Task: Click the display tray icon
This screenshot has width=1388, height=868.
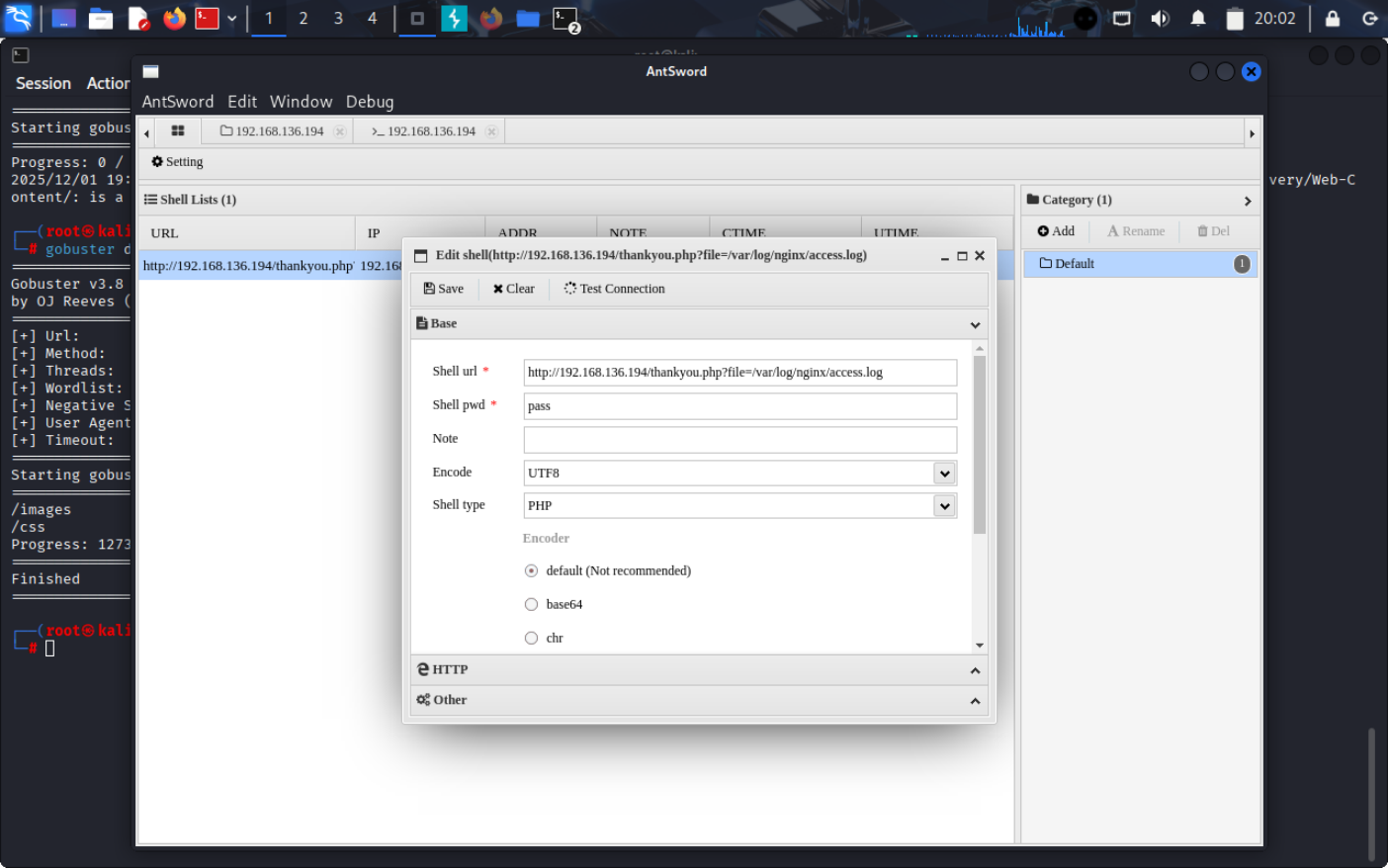Action: tap(1121, 18)
